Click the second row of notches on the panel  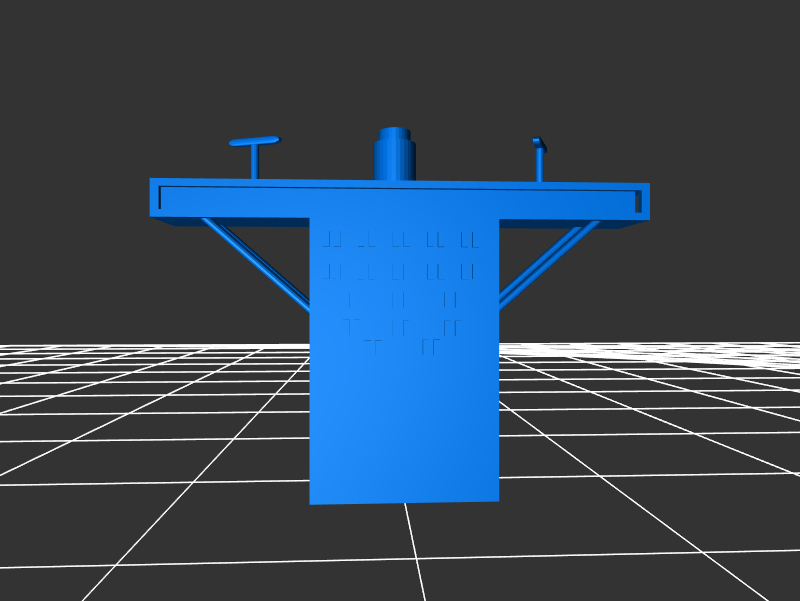400,270
